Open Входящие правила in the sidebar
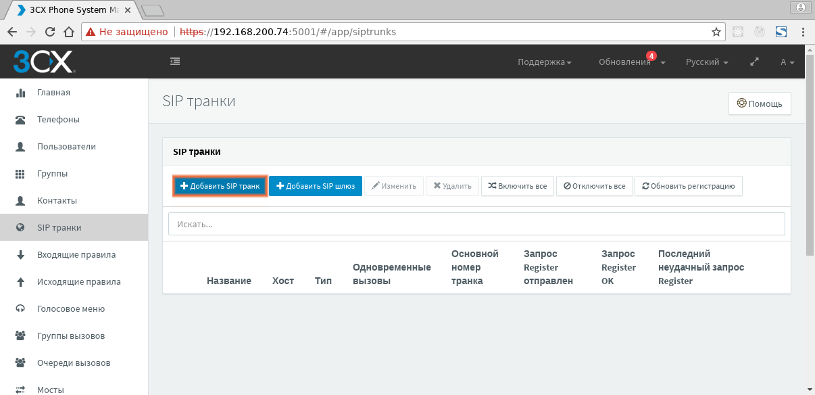 pyautogui.click(x=74, y=255)
